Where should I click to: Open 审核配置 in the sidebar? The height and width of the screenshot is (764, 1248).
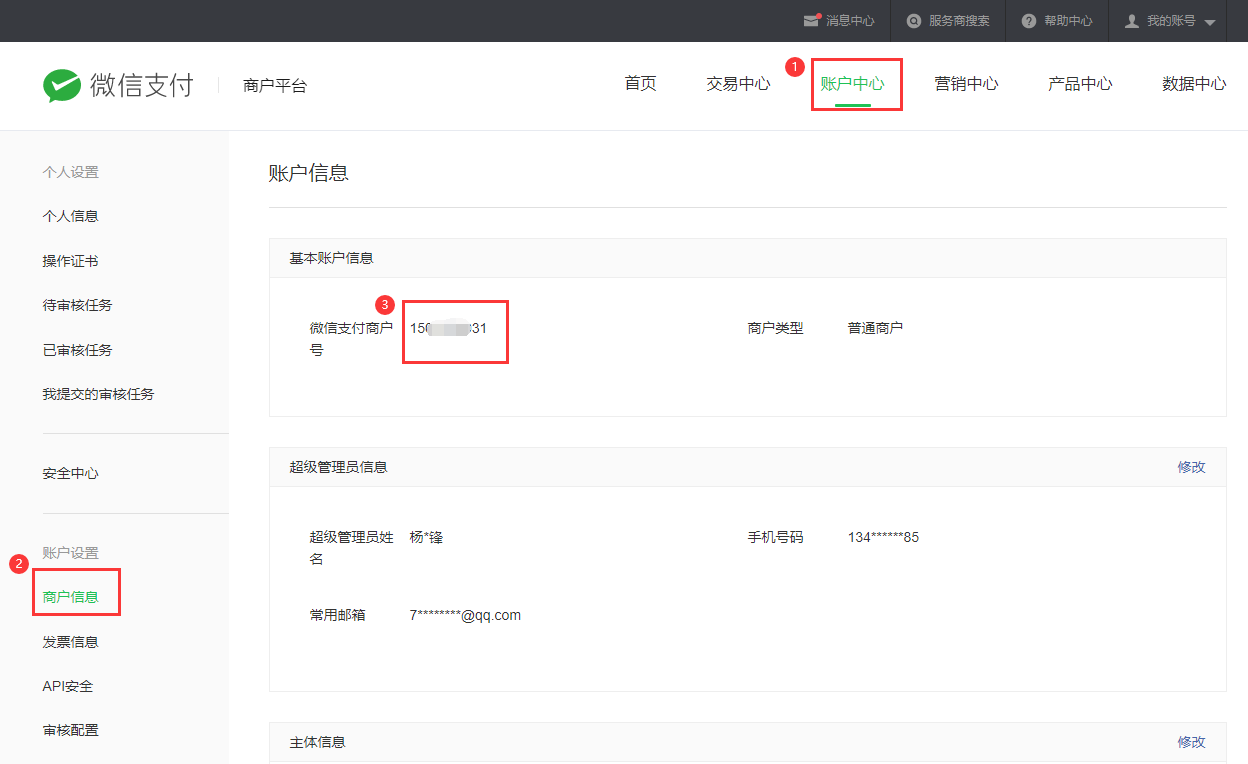(70, 730)
